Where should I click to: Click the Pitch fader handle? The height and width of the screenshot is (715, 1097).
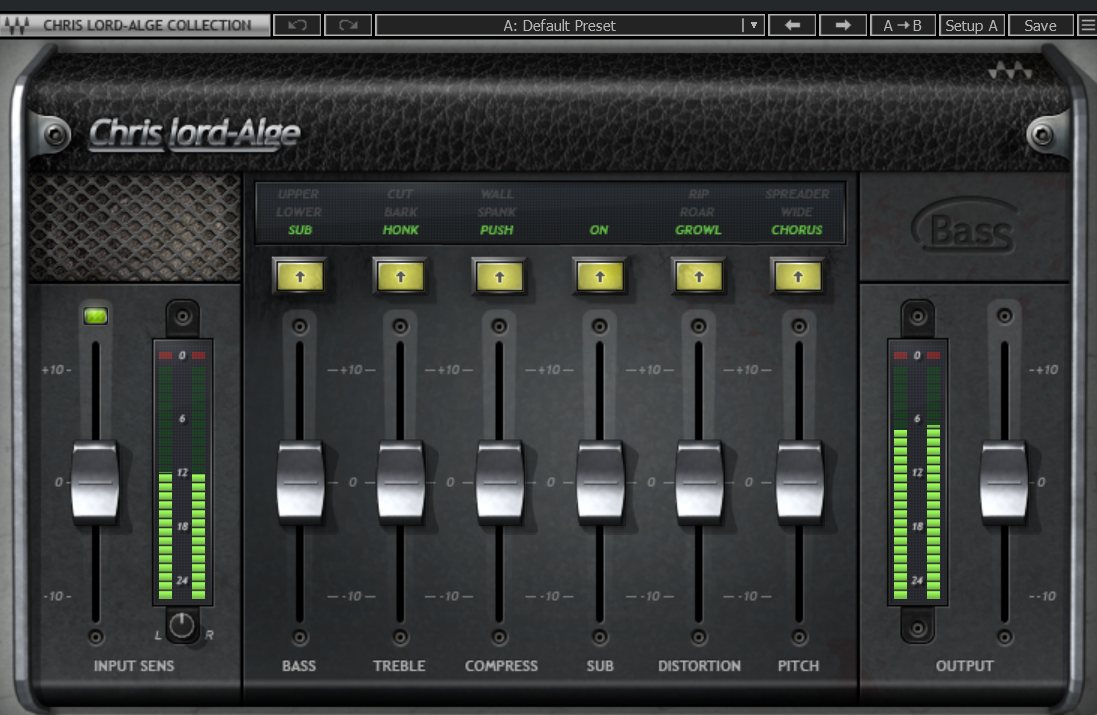(799, 481)
